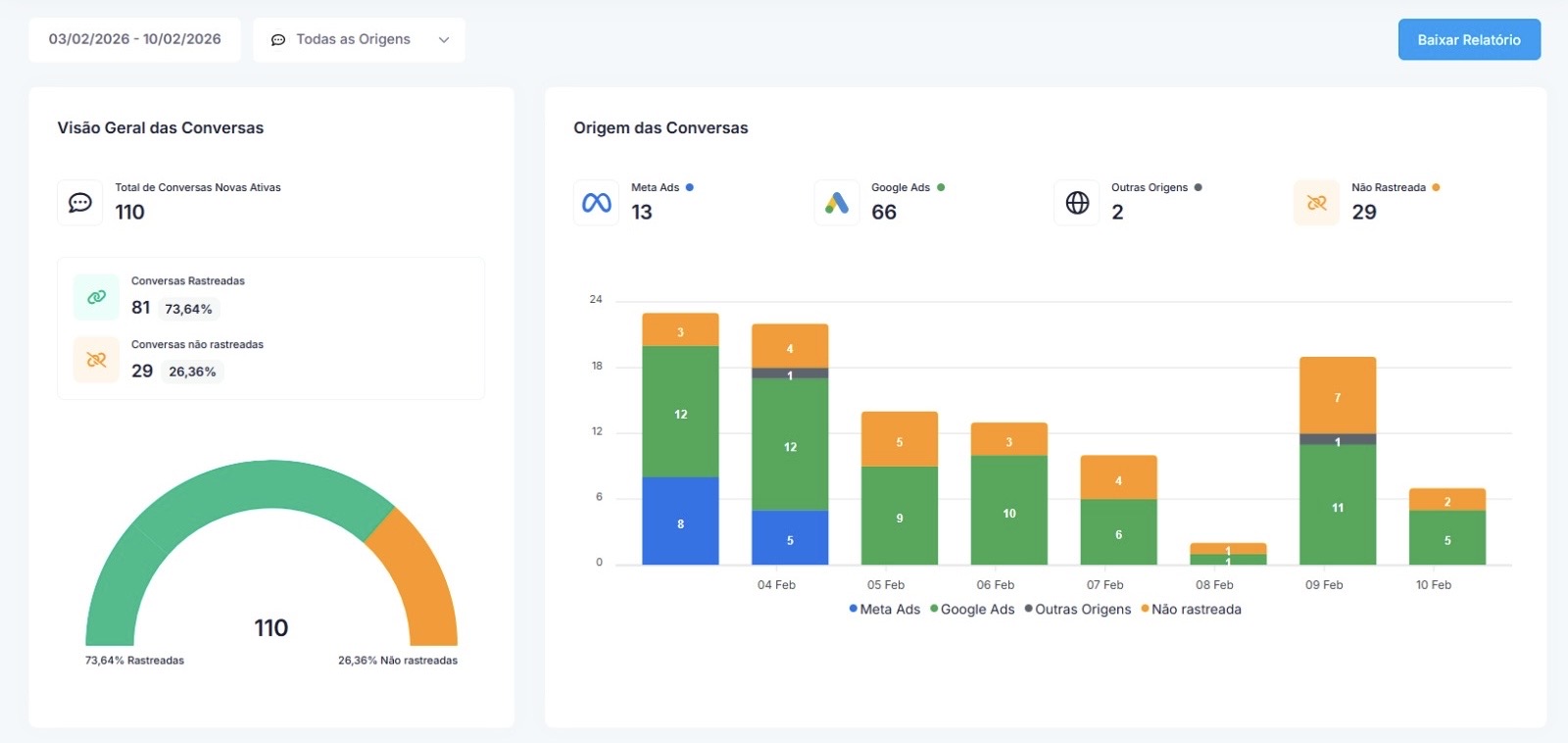Toggle Google Ads series in chart legend

[x=972, y=609]
